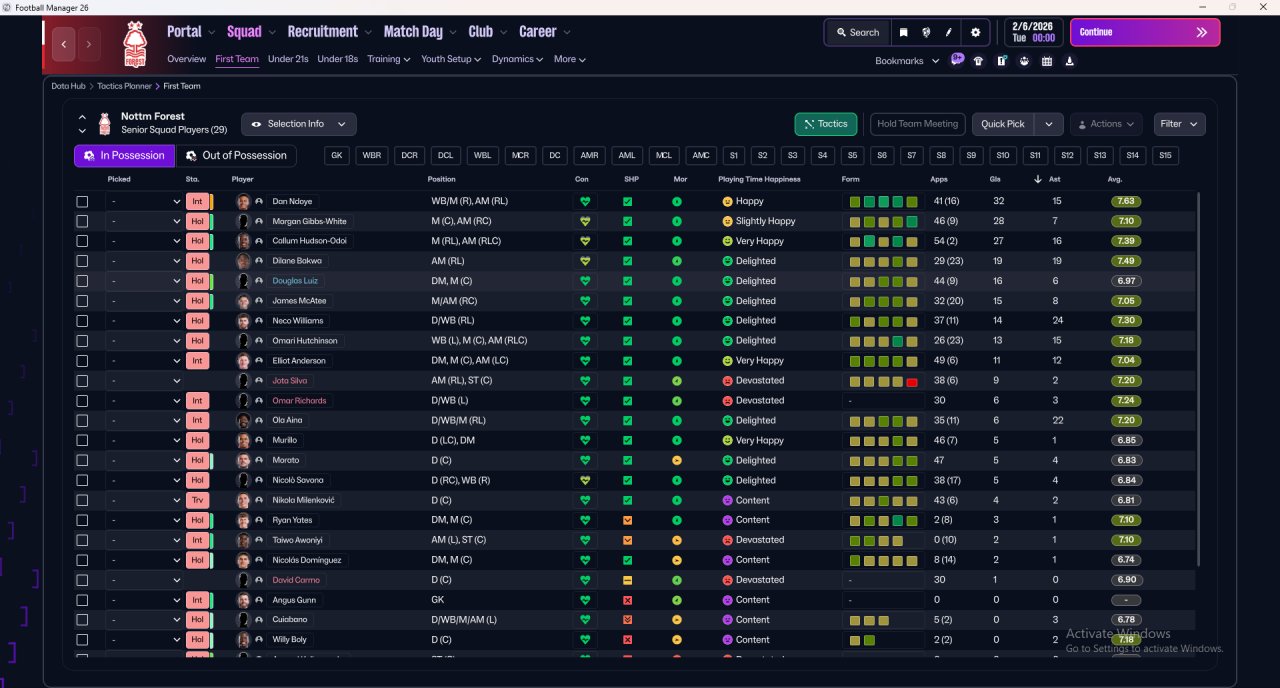The width and height of the screenshot is (1280, 688).
Task: Tick the checkbox for Ryan Yates
Action: pyautogui.click(x=82, y=520)
